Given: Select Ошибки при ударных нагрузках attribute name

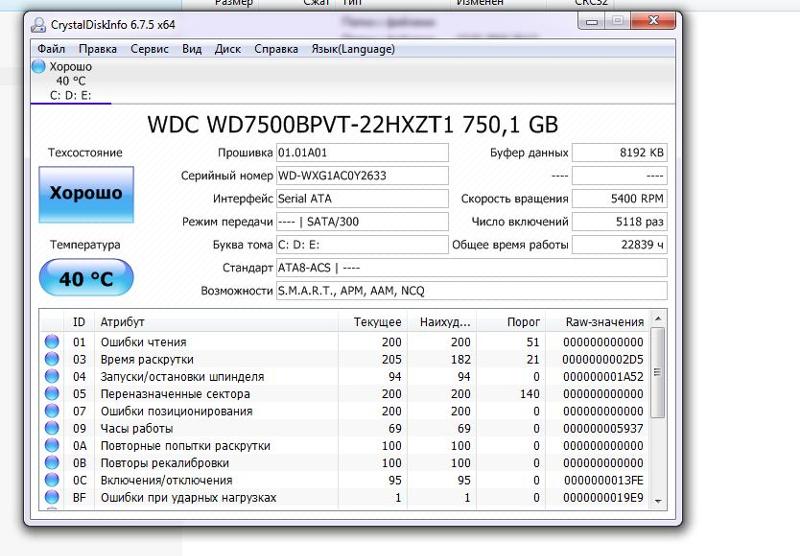Looking at the screenshot, I should 188,497.
